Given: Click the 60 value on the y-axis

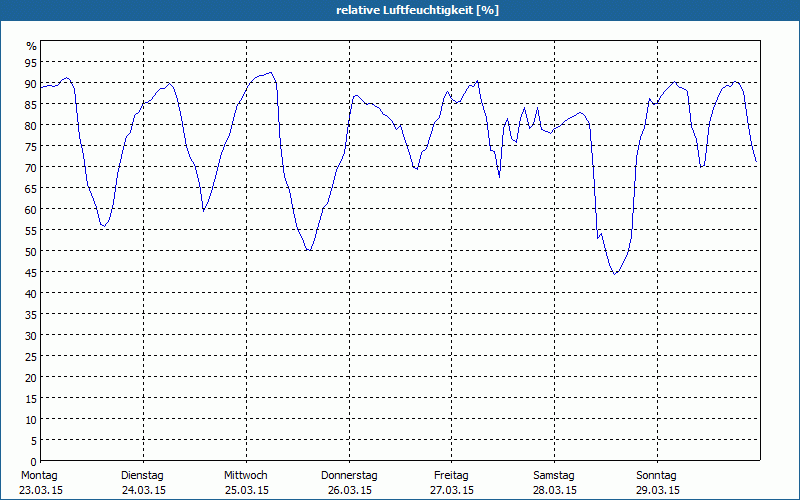Looking at the screenshot, I should tap(31, 210).
